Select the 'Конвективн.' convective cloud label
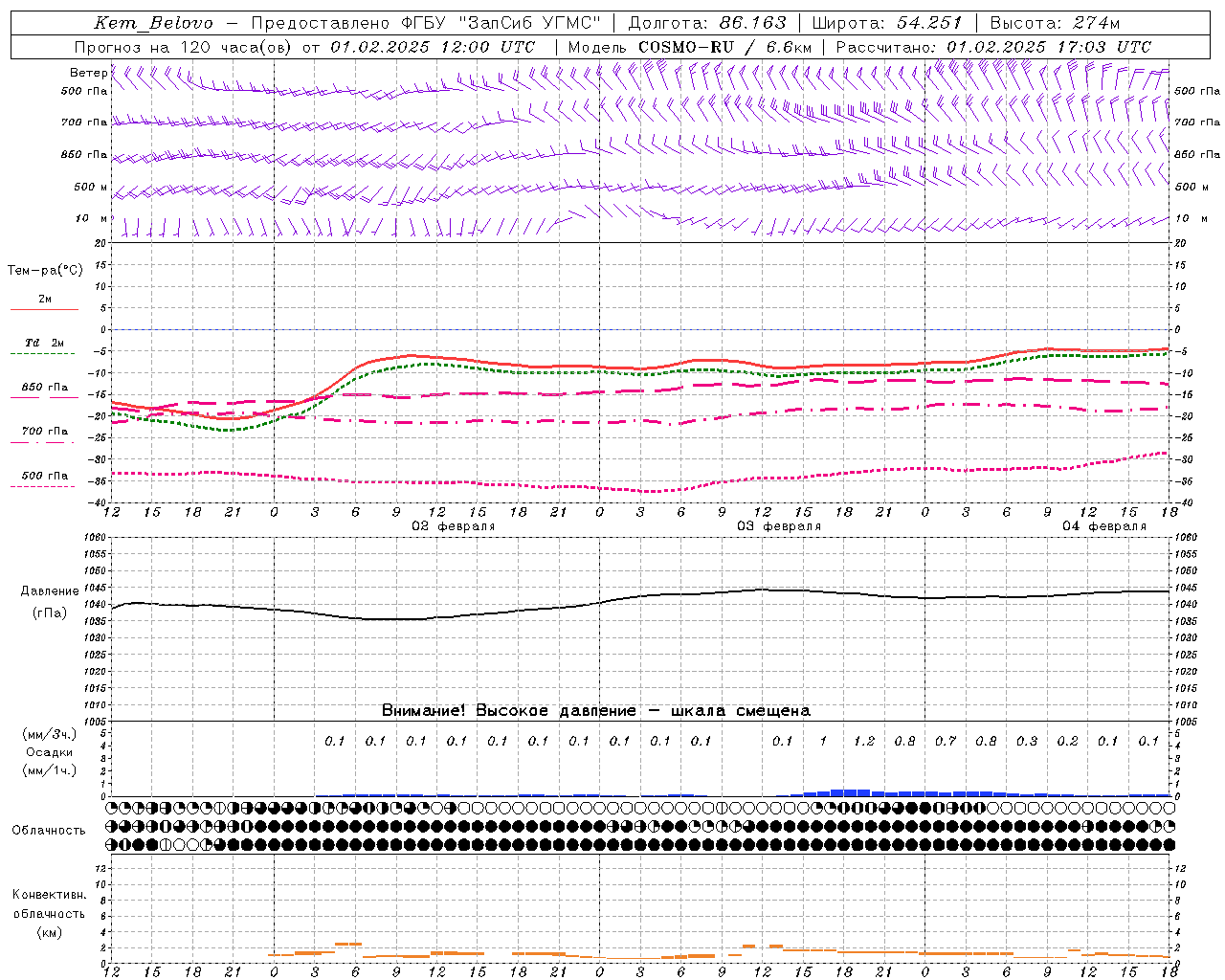 (49, 895)
